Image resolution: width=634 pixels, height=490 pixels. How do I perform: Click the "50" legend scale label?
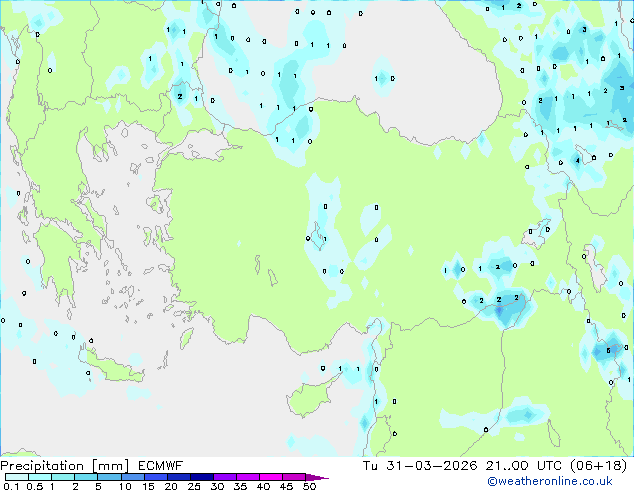[309, 486]
